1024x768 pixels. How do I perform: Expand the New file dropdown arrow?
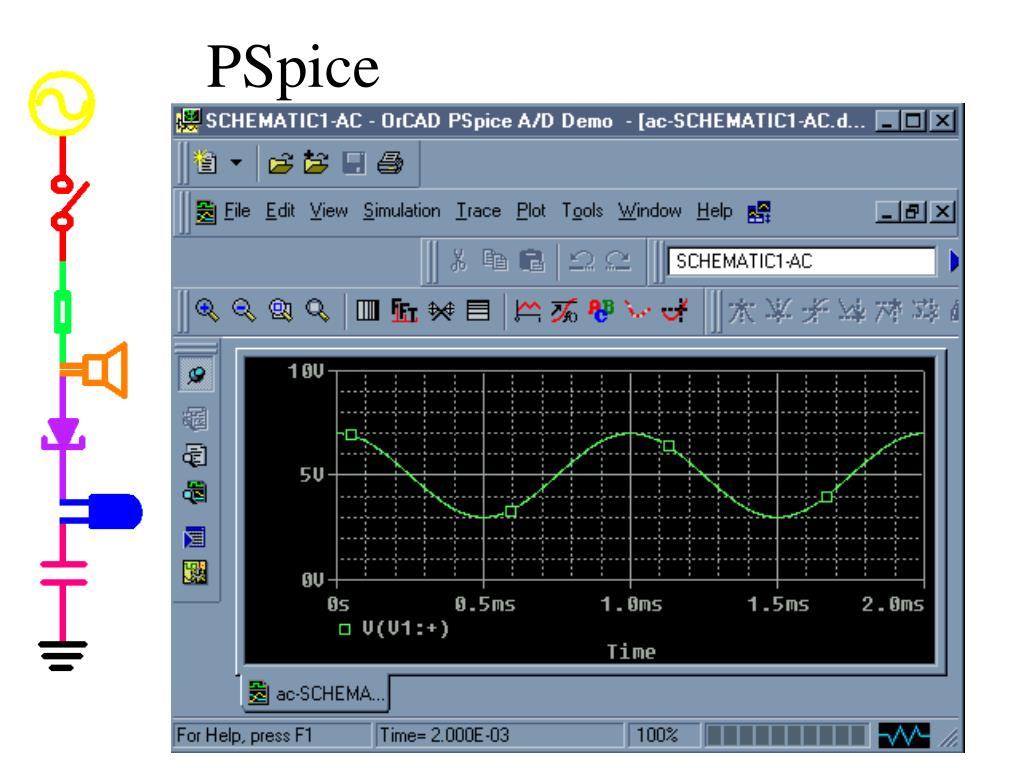point(236,162)
